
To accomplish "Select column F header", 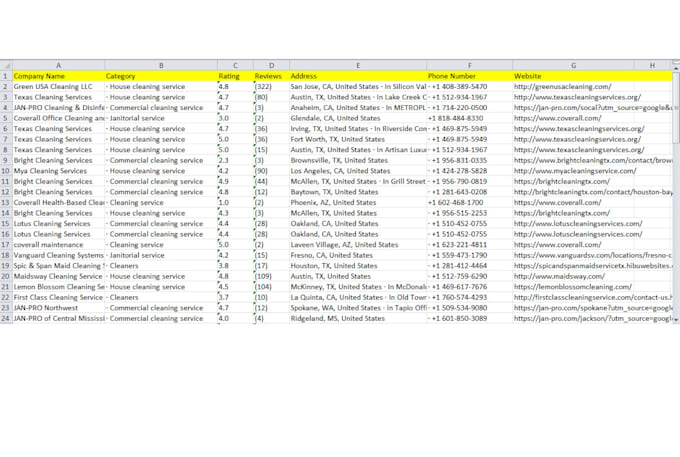I will click(x=470, y=65).
